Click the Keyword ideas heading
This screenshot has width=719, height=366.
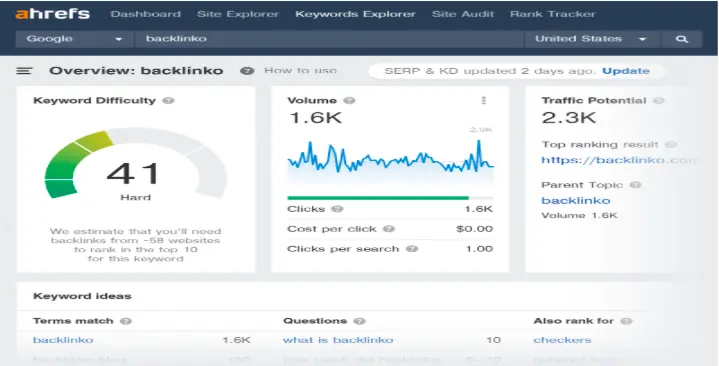click(83, 296)
